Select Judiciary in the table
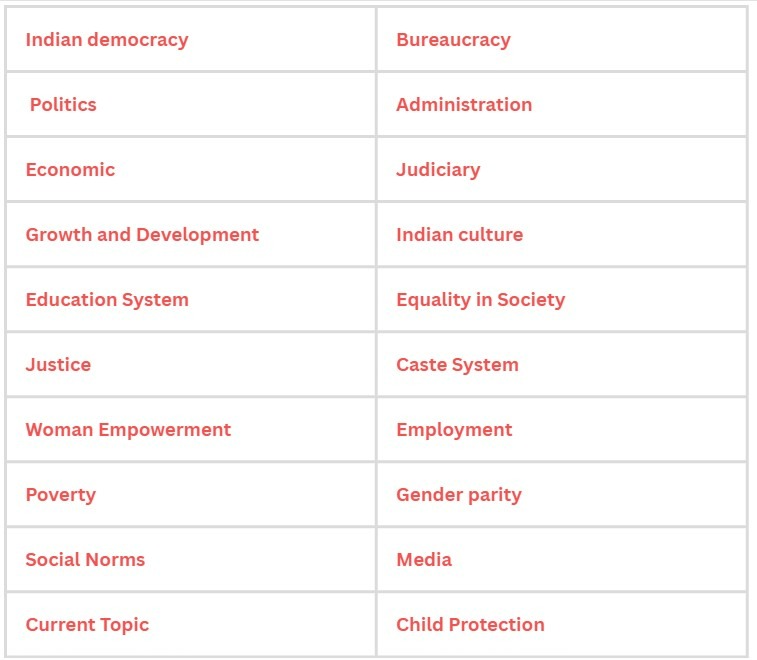The image size is (757, 660). pos(438,170)
